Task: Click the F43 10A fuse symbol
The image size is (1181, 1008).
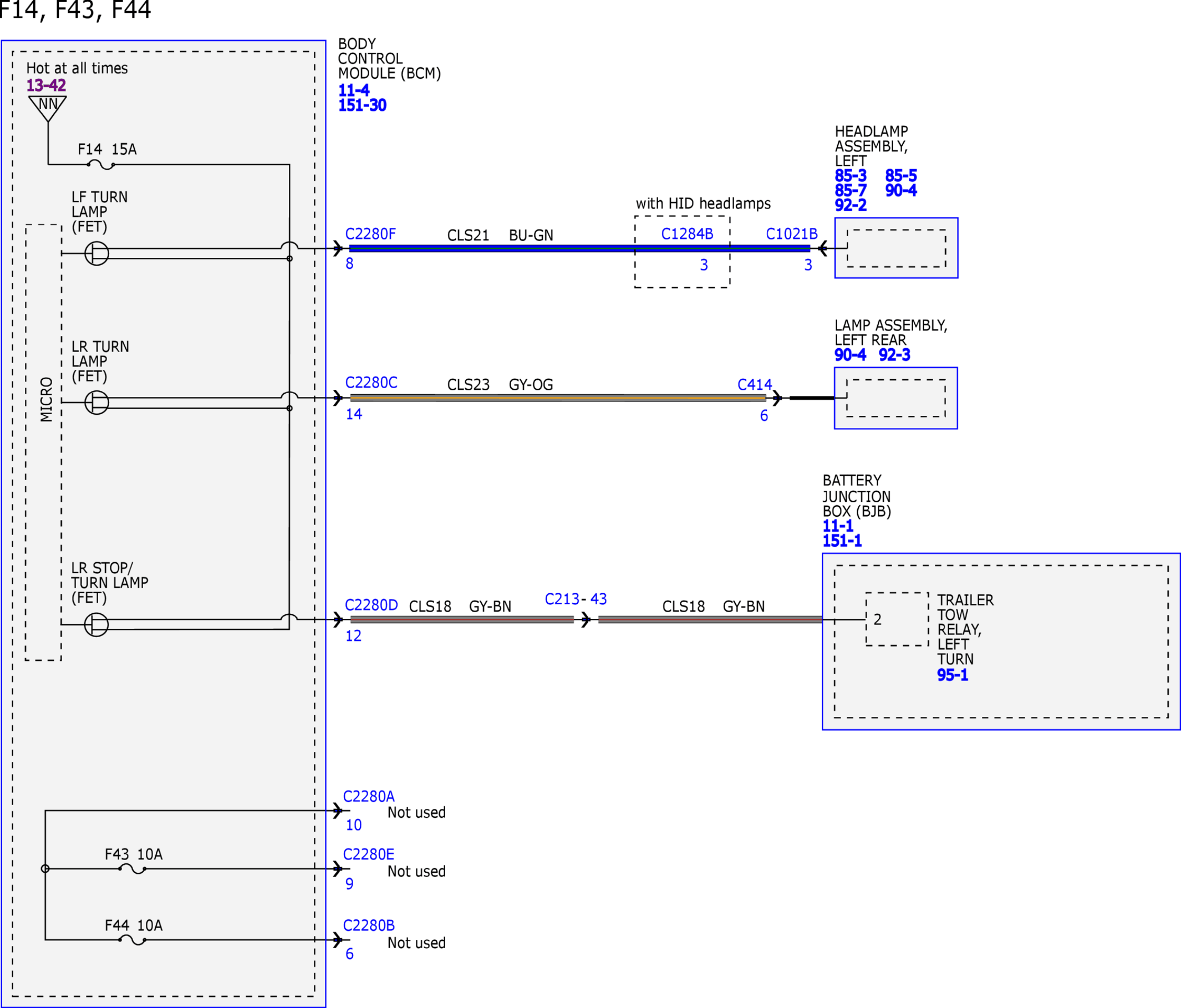Action: (x=132, y=869)
